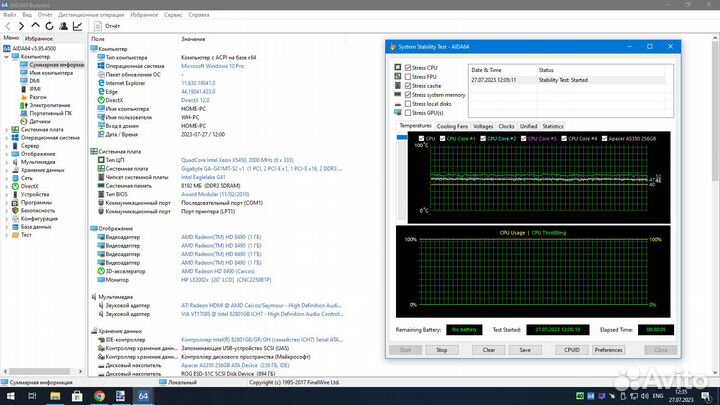
Task: Expand the Сервер tree node
Action: coord(6,146)
